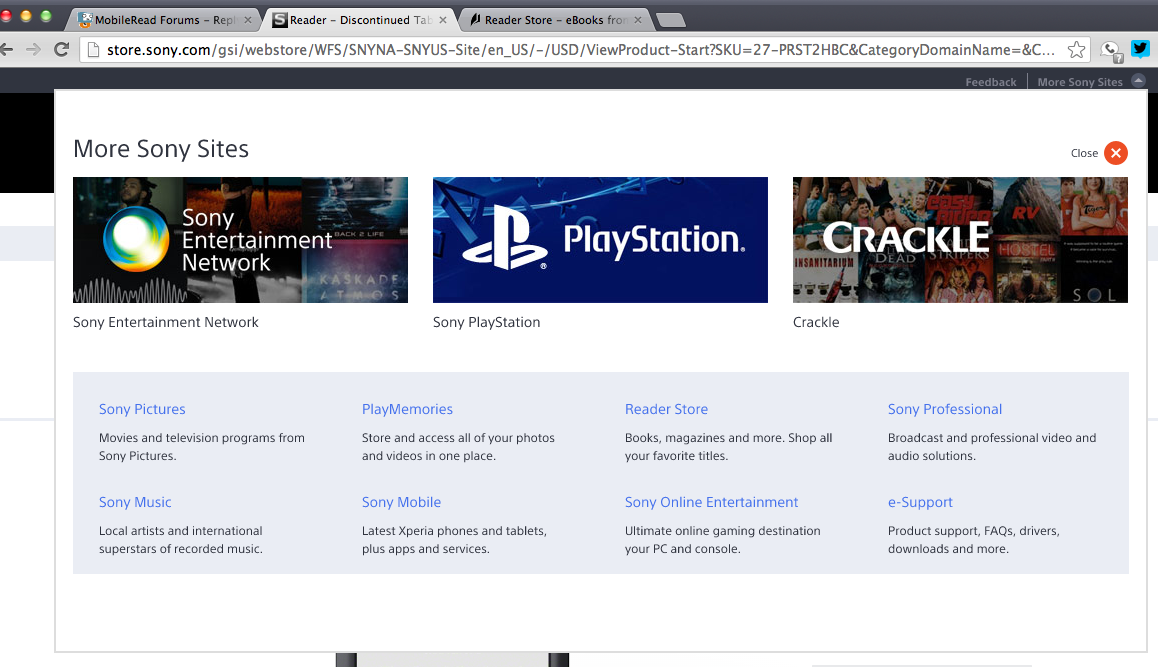Click the green zoom window button
Image resolution: width=1158 pixels, height=667 pixels.
pyautogui.click(x=46, y=16)
